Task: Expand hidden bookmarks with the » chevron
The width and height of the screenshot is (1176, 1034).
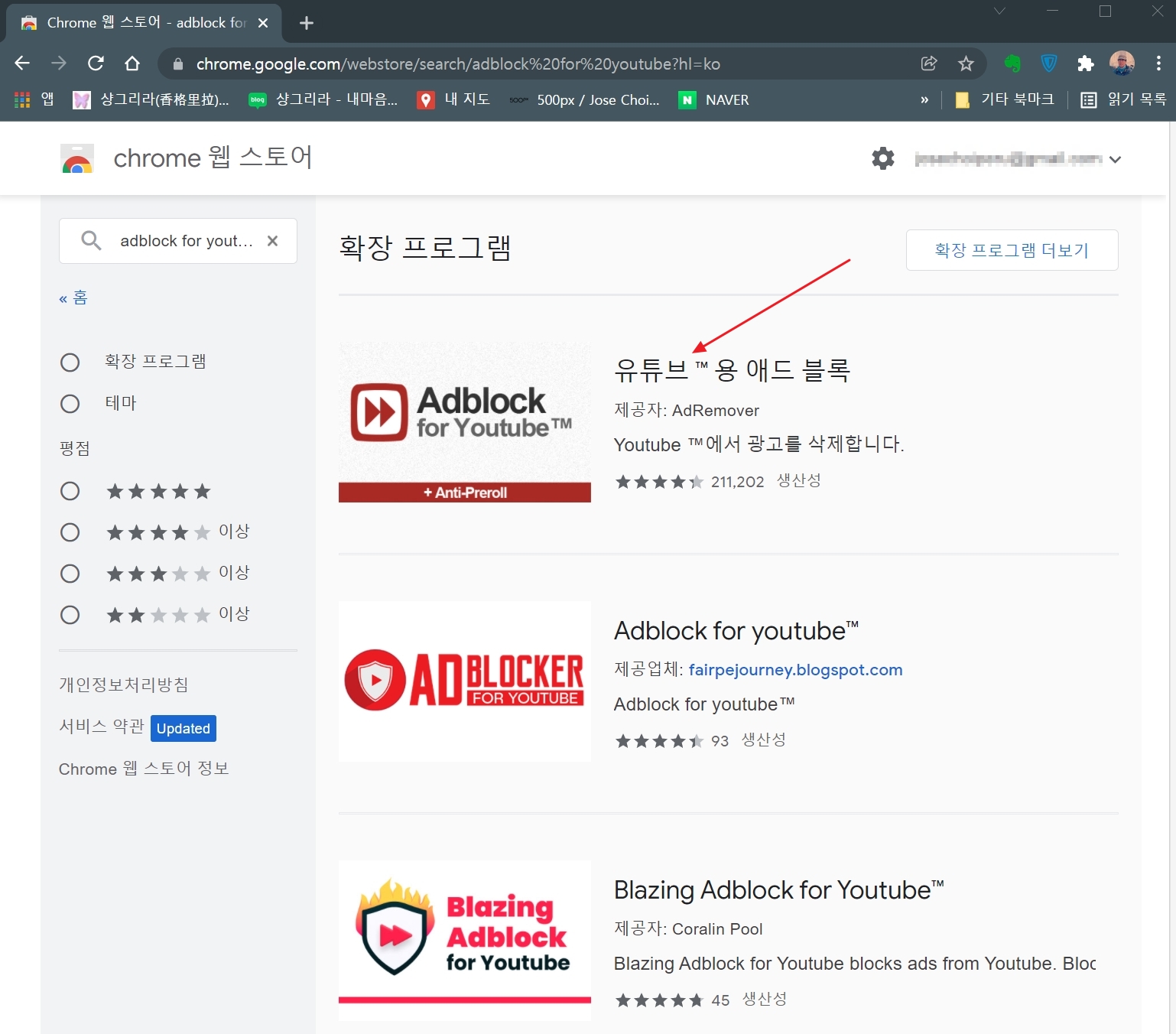Action: (x=924, y=99)
